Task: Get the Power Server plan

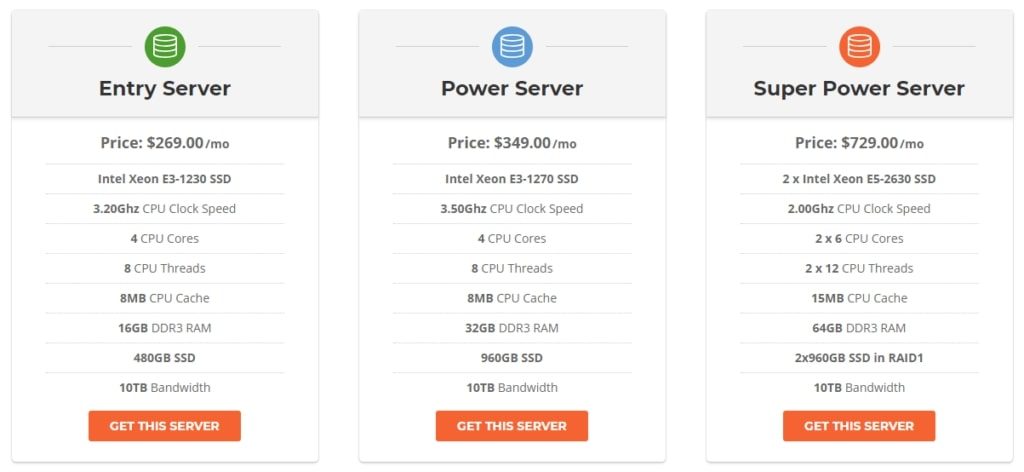Action: pyautogui.click(x=512, y=426)
